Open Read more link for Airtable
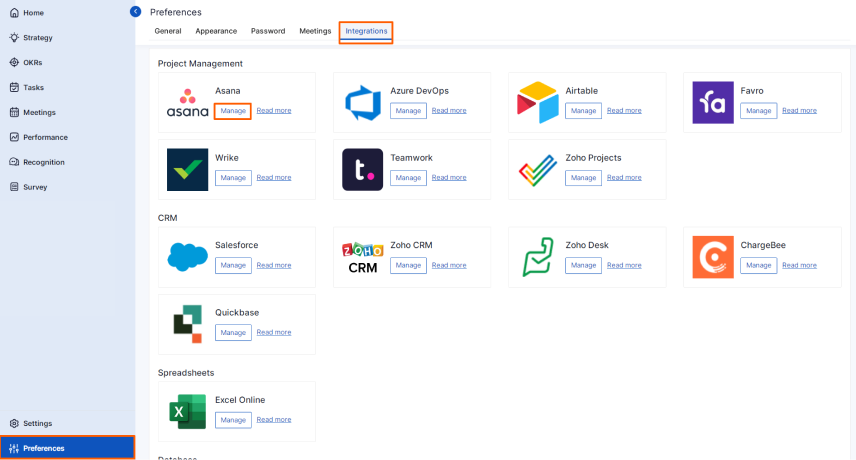The height and width of the screenshot is (460, 856). coord(625,110)
